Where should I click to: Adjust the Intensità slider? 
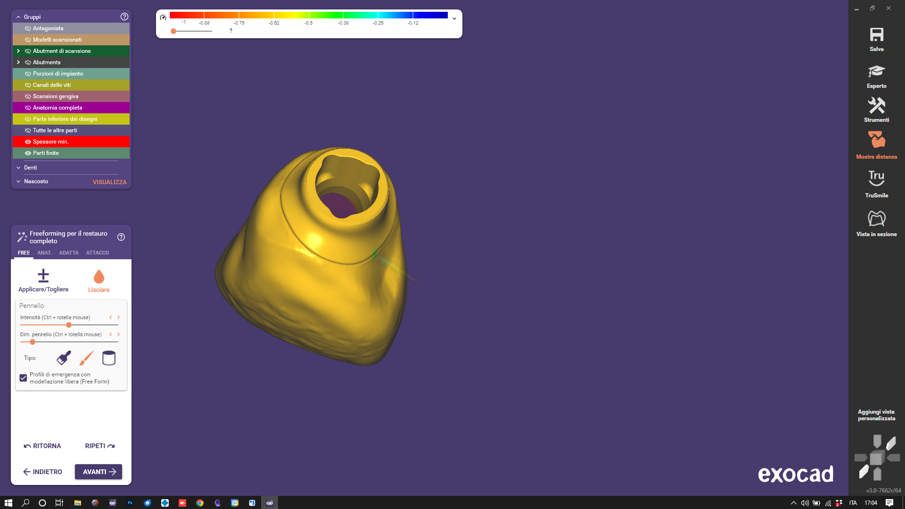69,325
